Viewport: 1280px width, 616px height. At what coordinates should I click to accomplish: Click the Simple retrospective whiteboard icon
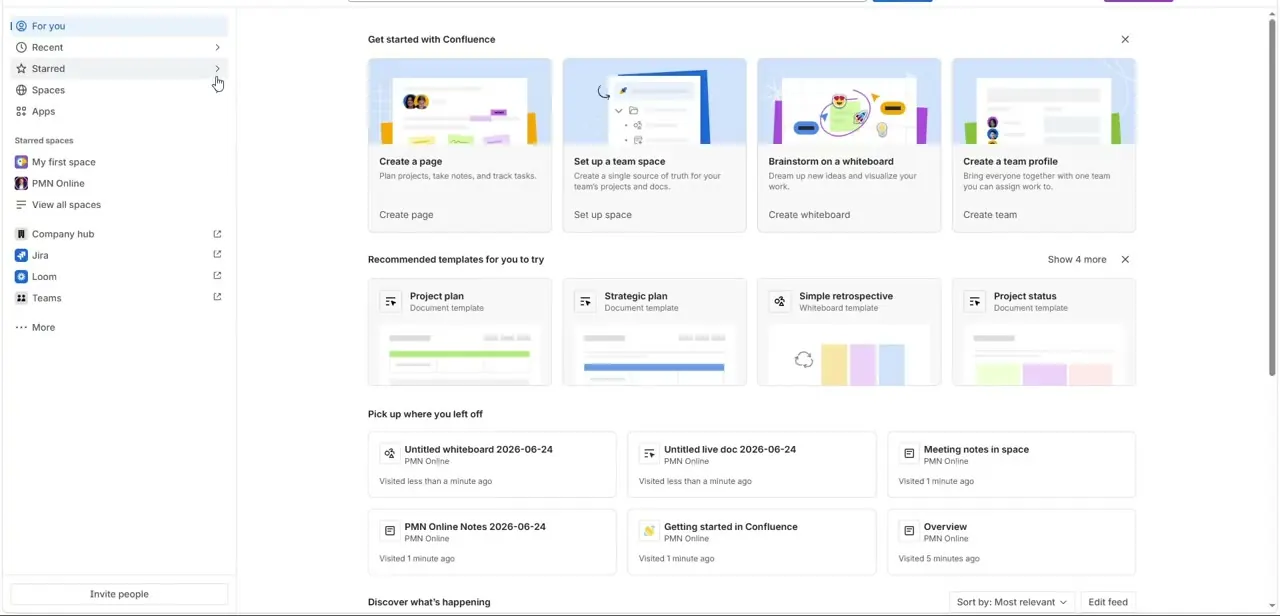[780, 301]
